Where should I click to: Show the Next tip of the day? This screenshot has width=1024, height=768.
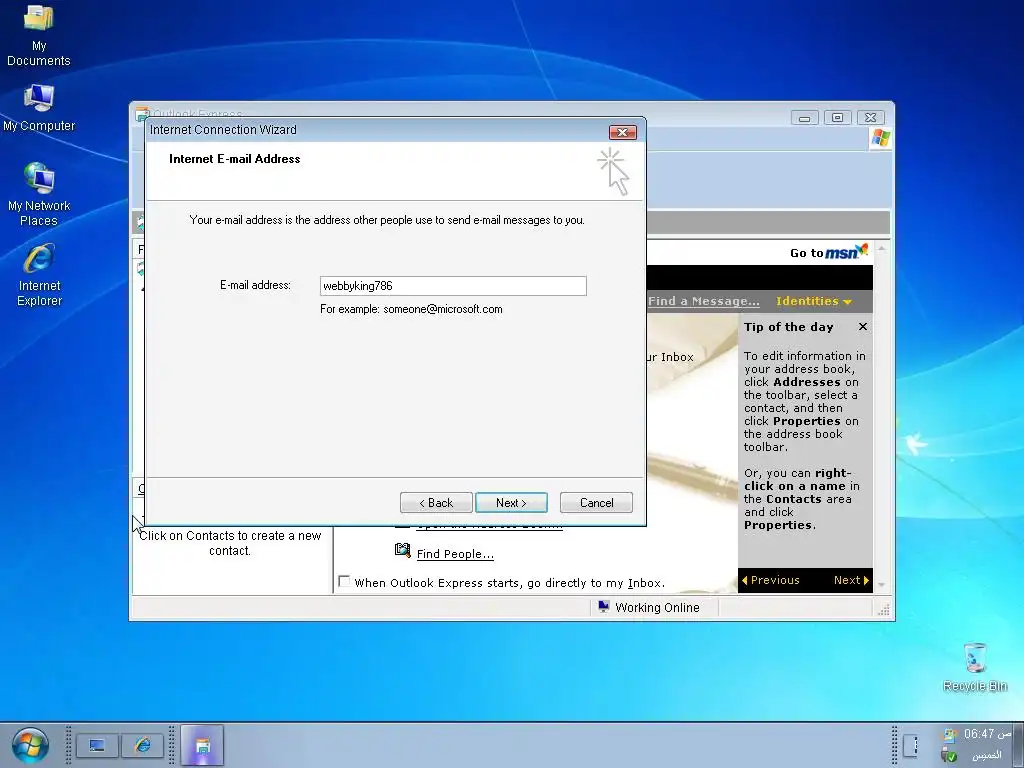[x=851, y=580]
